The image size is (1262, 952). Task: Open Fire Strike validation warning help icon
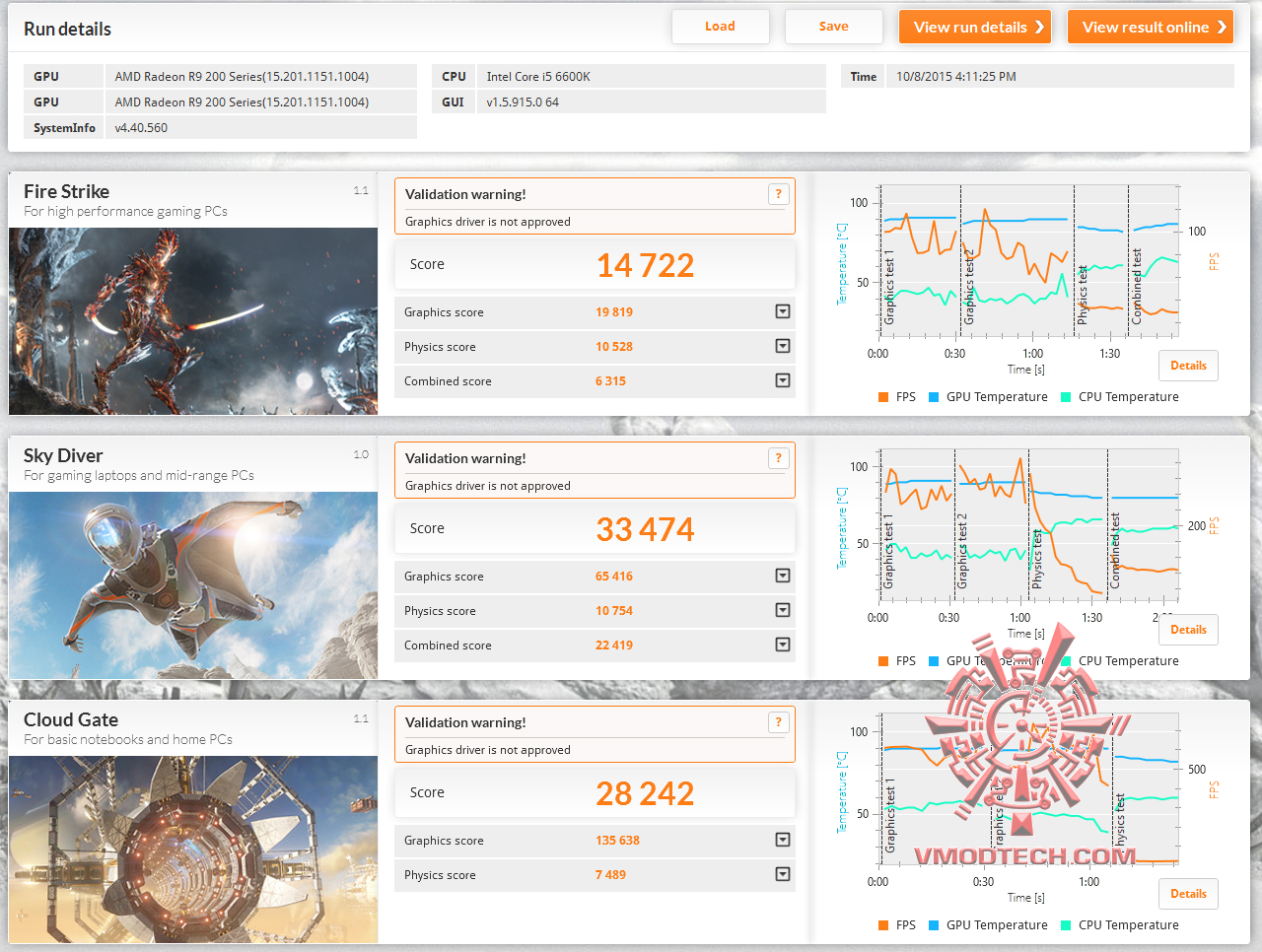[x=779, y=194]
